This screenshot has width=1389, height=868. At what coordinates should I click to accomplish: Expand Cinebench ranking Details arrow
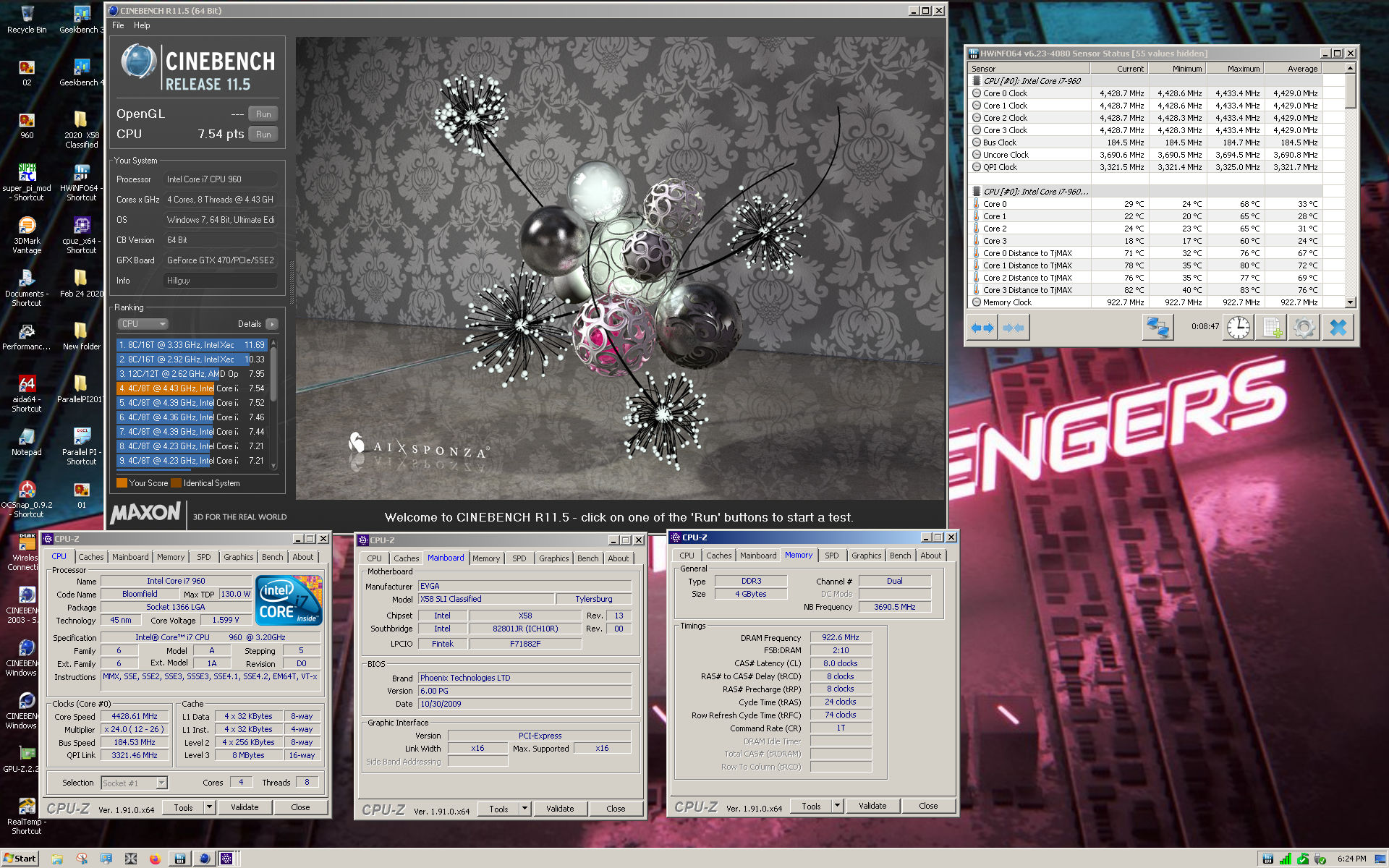click(x=272, y=324)
